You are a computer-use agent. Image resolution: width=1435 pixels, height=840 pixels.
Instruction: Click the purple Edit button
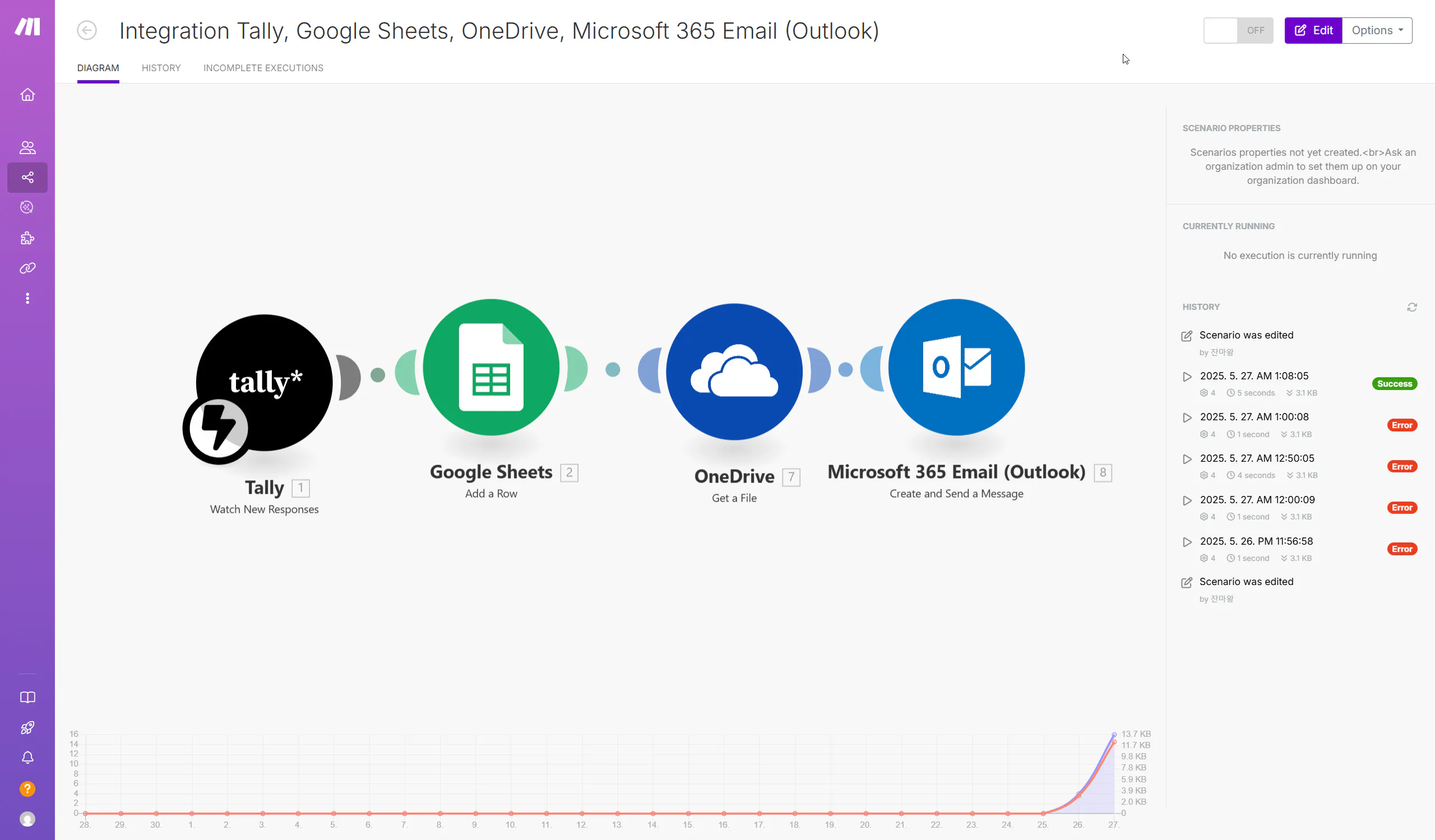[x=1313, y=30]
